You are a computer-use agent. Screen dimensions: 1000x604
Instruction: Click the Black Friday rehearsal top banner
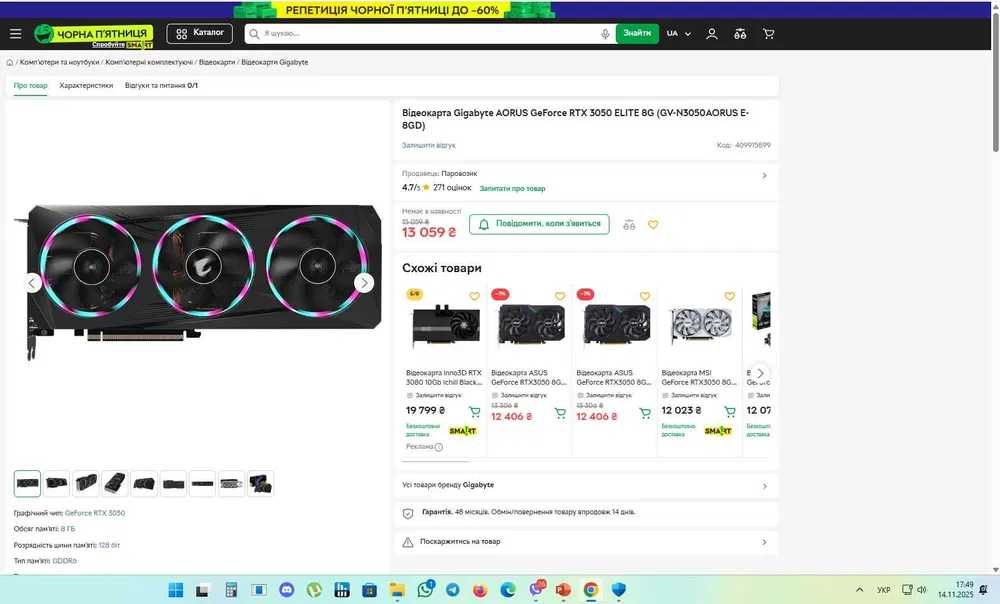point(394,10)
